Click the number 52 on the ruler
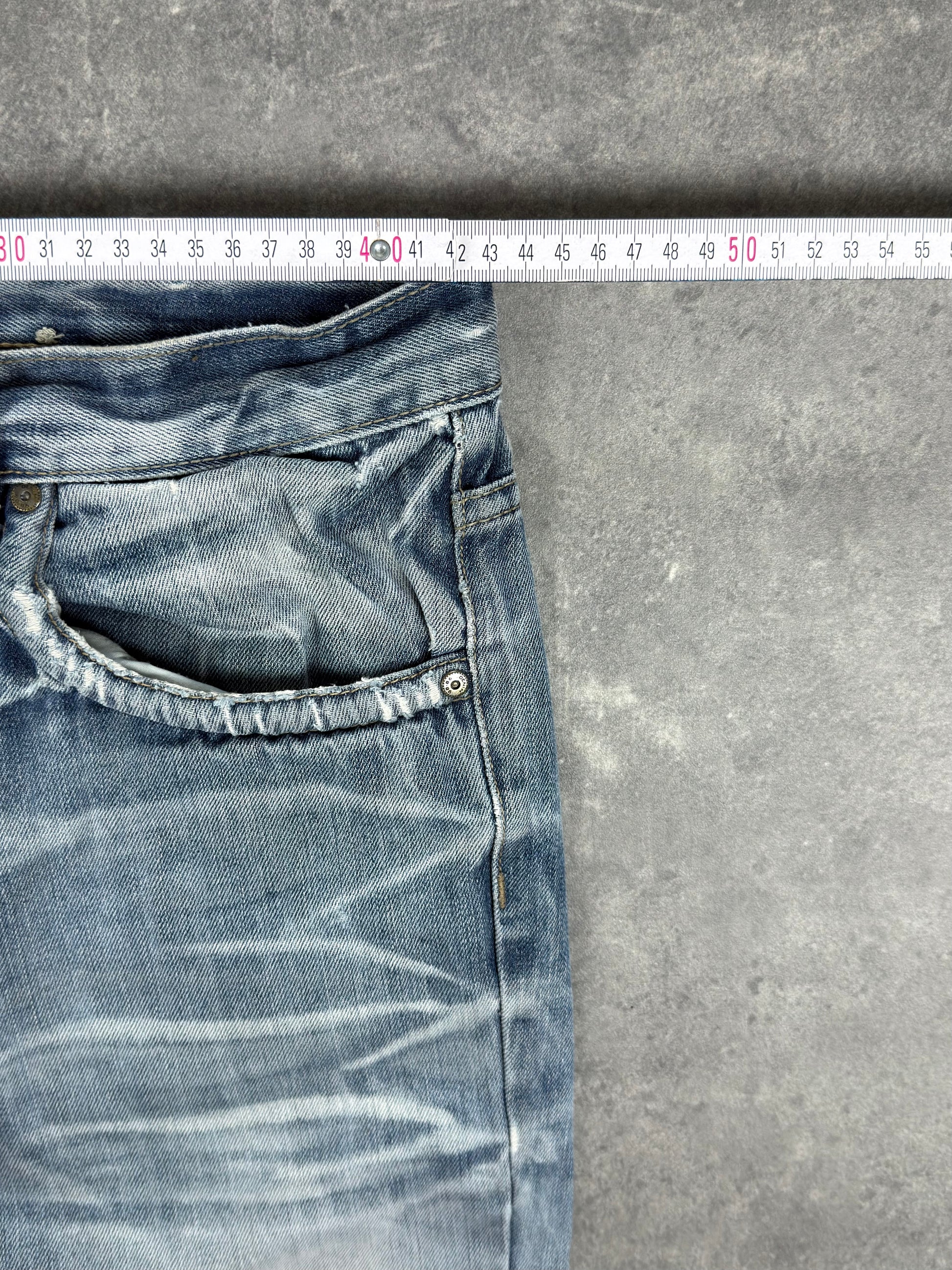This screenshot has height=1270, width=952. pyautogui.click(x=814, y=250)
